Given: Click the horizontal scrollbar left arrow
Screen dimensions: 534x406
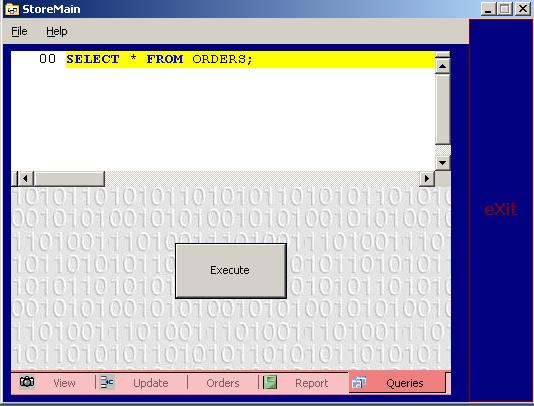Looking at the screenshot, I should 25,178.
